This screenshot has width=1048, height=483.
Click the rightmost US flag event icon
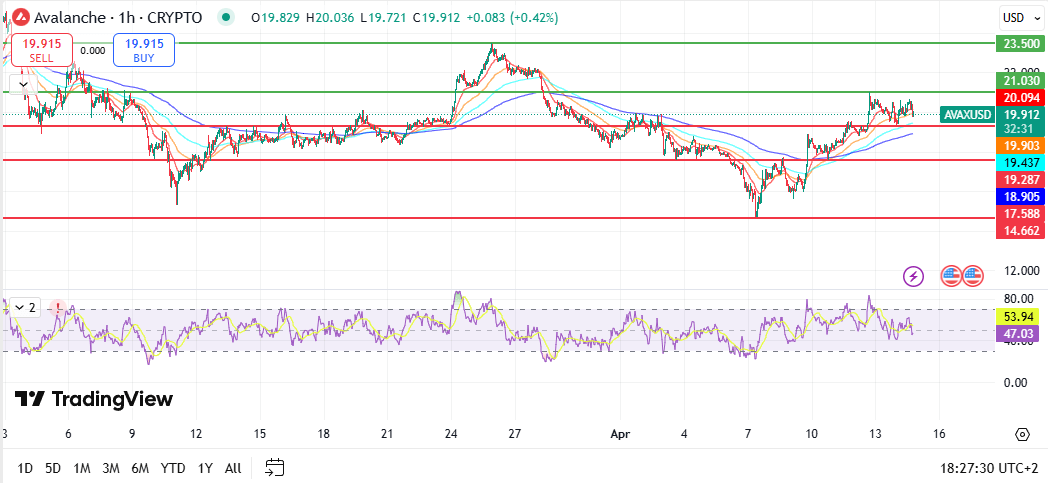[973, 275]
